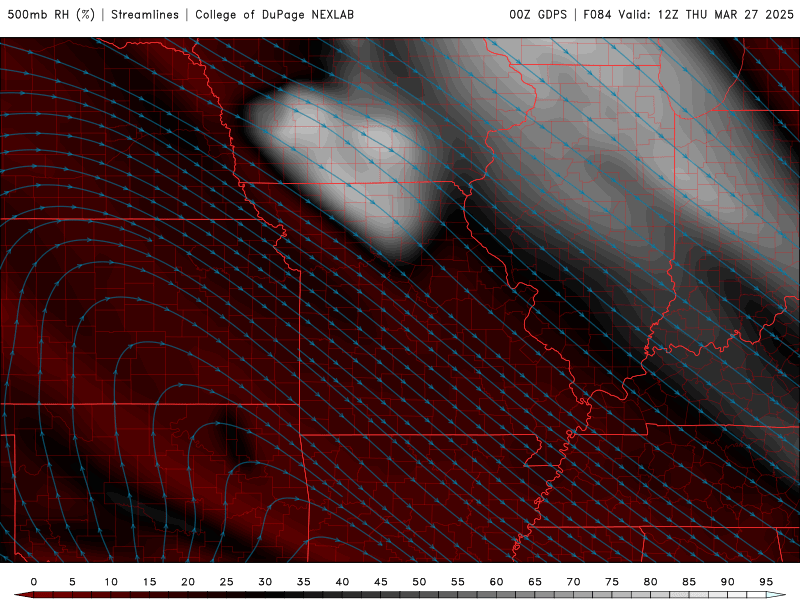This screenshot has width=800, height=600.
Task: Click the "70" label on the color scale
Action: 573,582
